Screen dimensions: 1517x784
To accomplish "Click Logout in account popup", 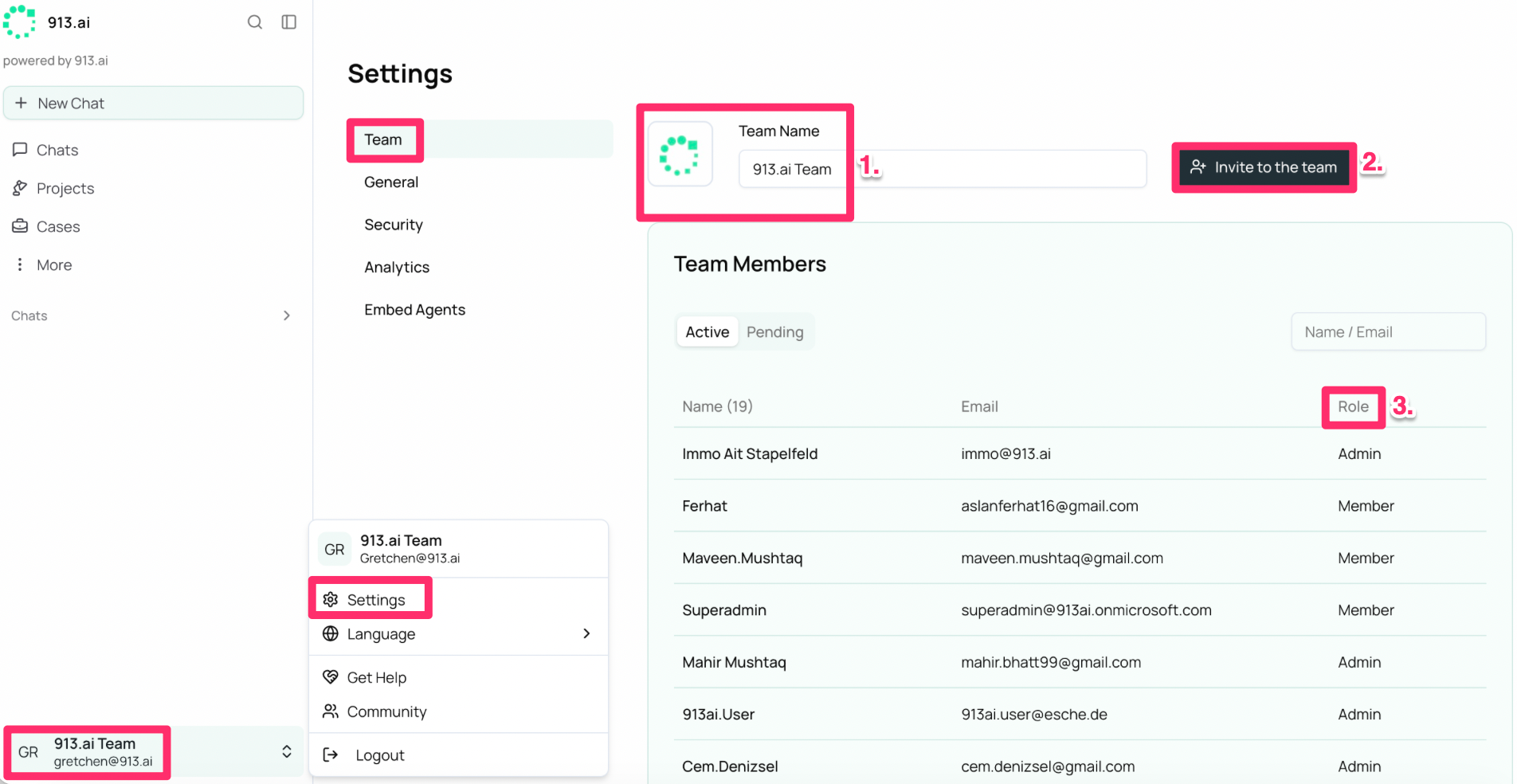I will pos(458,755).
